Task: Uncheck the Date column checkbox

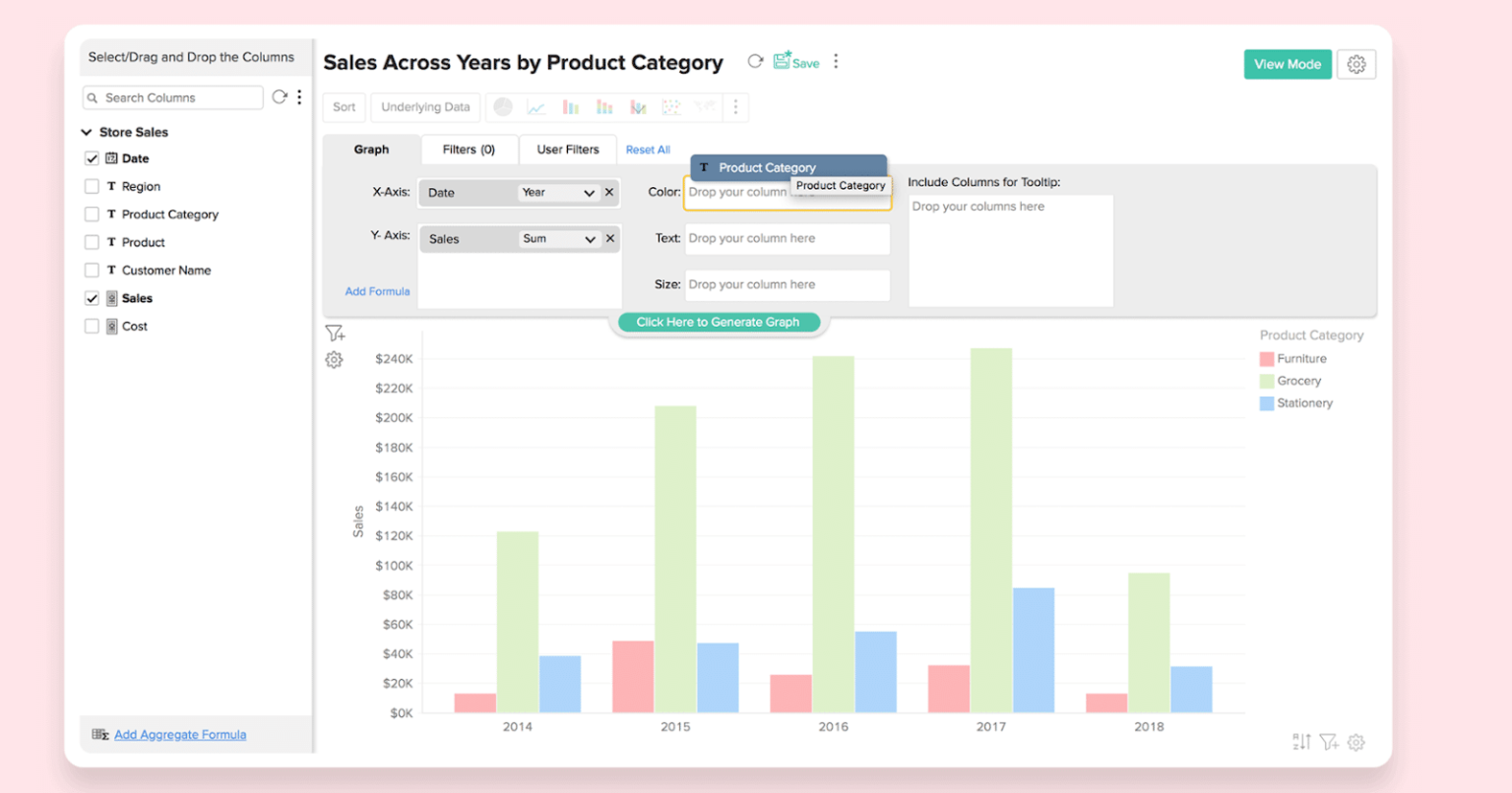Action: coord(92,157)
